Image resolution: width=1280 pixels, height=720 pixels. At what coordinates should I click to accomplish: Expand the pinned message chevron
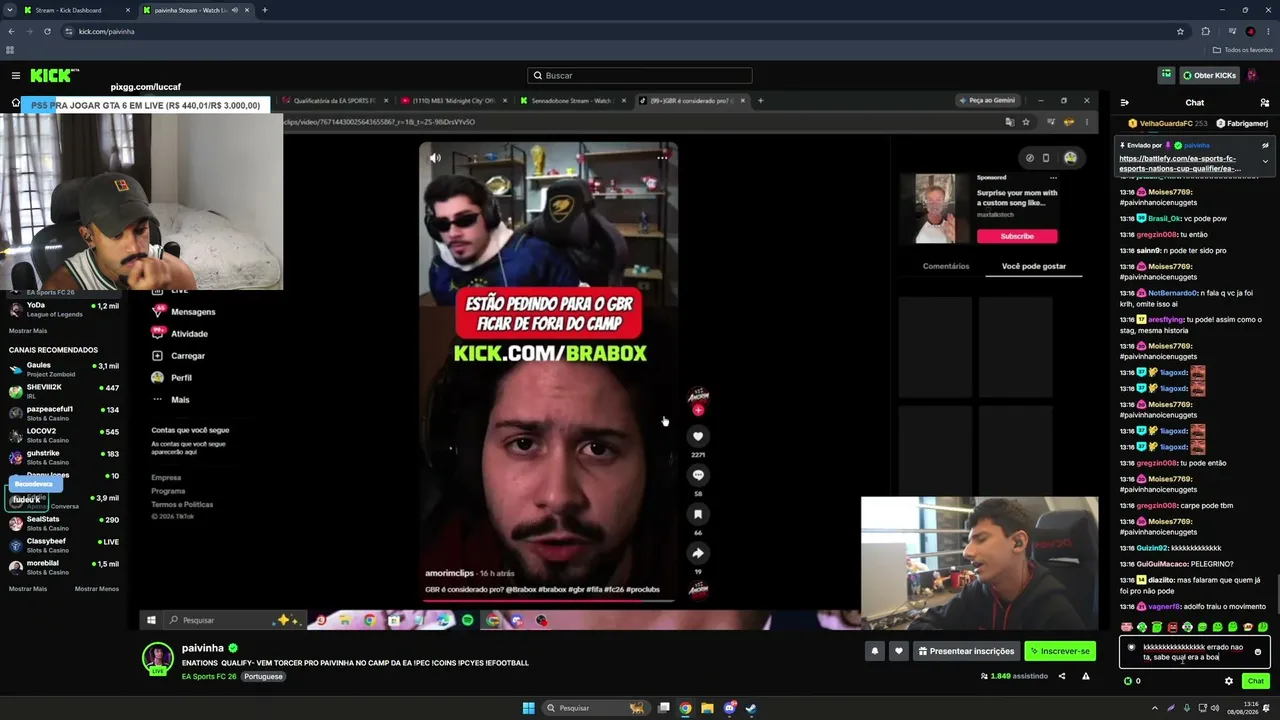pos(1265,162)
